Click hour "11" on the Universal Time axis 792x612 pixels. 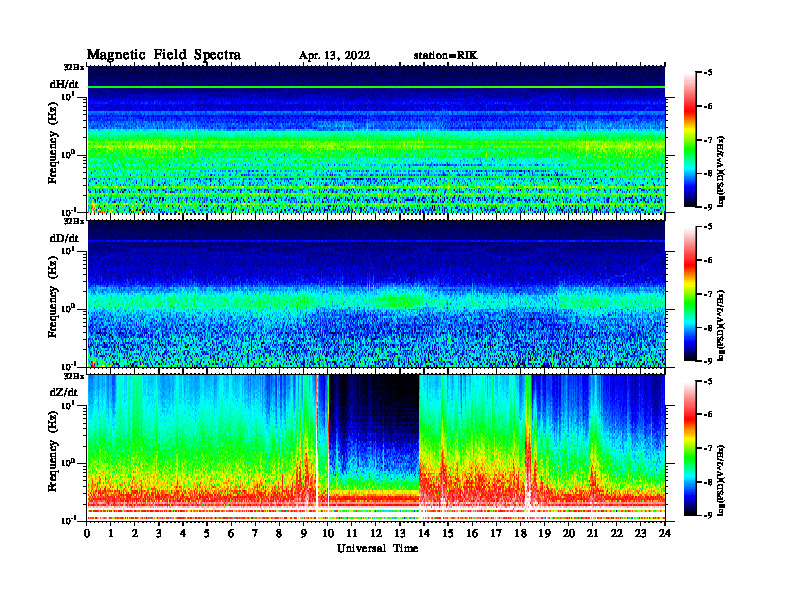pos(352,534)
